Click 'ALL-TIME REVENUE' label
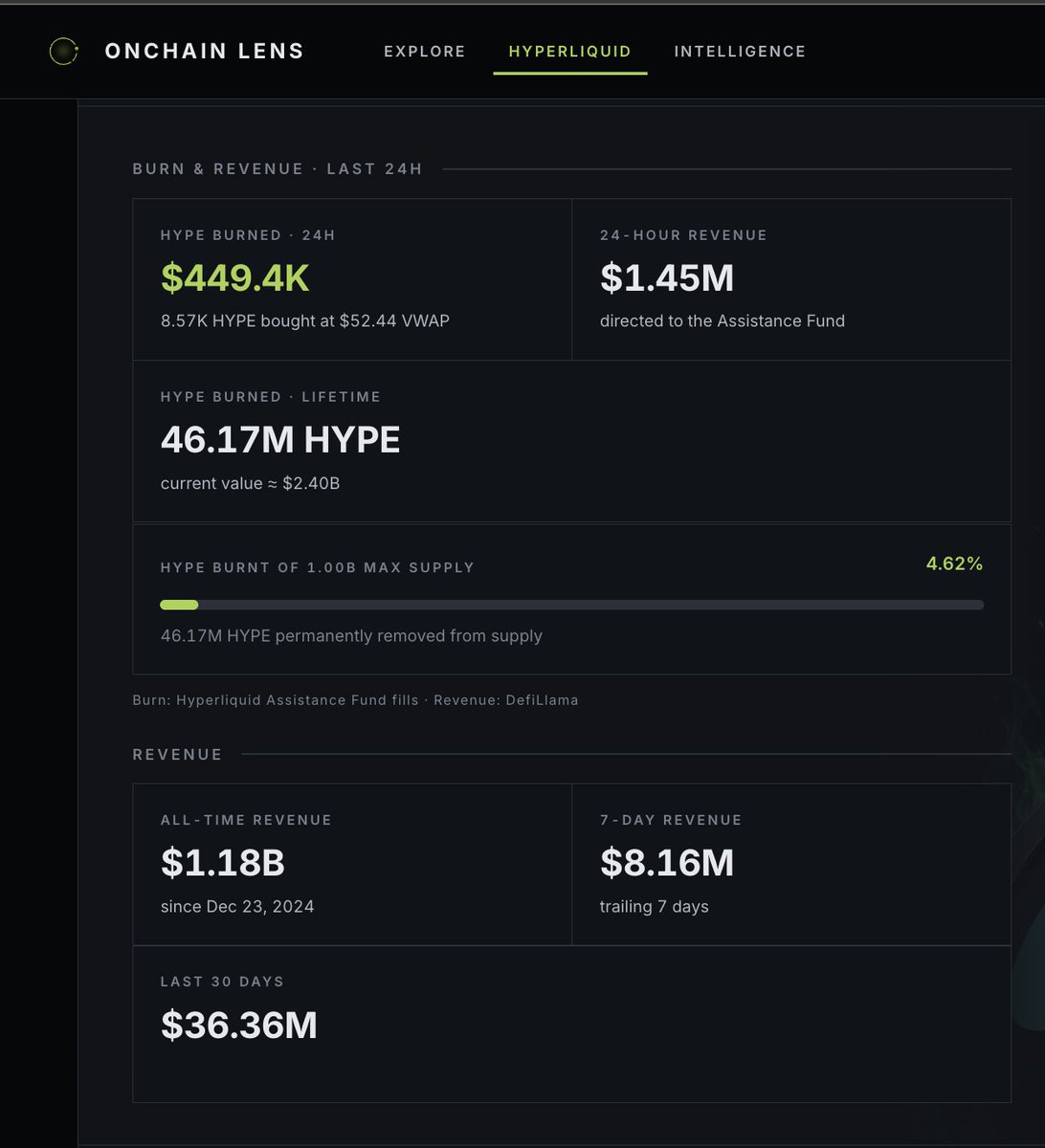This screenshot has width=1045, height=1148. 246,820
